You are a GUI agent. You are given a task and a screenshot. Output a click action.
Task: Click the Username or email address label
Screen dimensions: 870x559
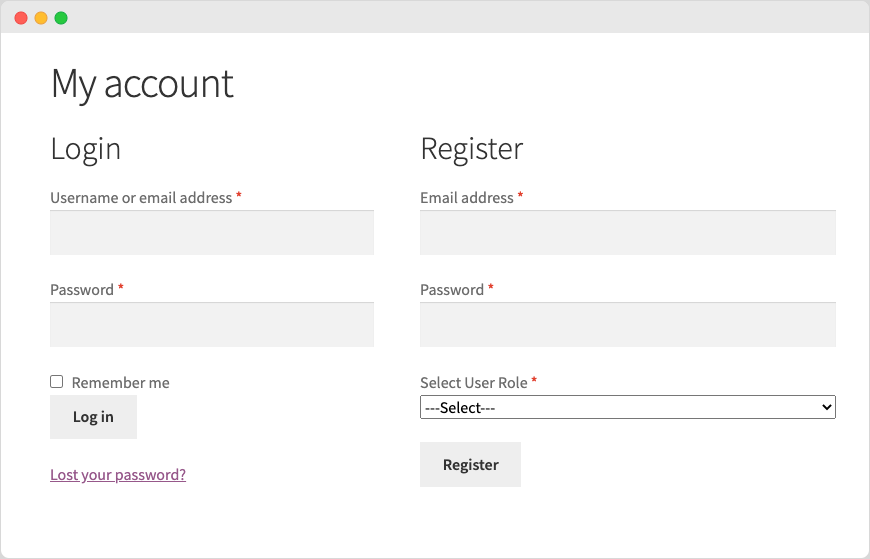(141, 198)
